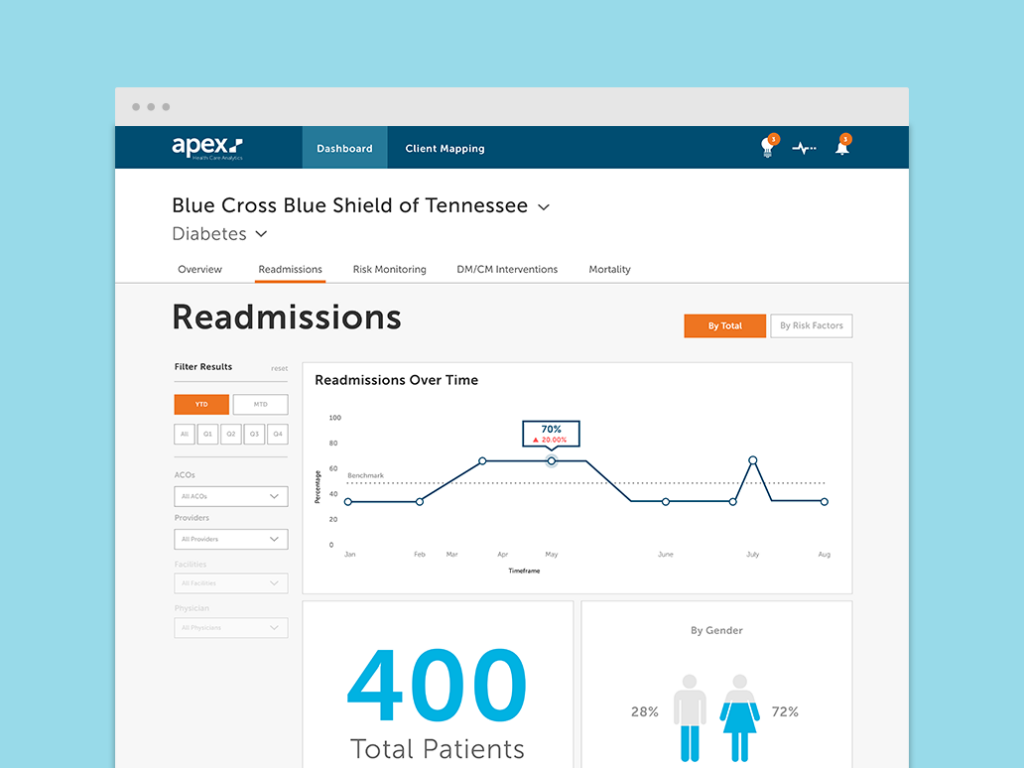Open the All ACOs dropdown
This screenshot has height=768, width=1024.
point(231,496)
